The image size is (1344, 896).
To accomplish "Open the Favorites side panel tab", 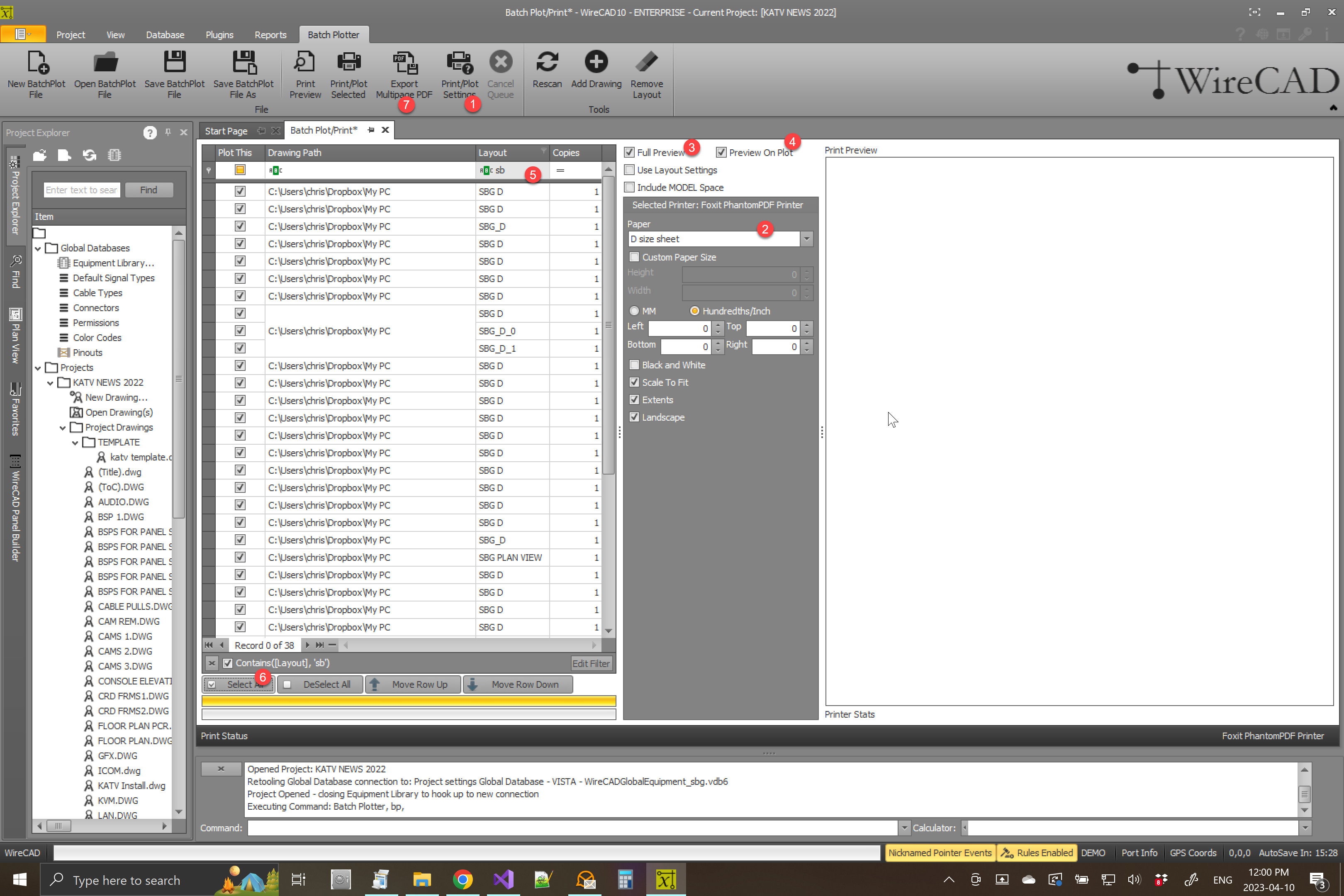I will coord(15,409).
